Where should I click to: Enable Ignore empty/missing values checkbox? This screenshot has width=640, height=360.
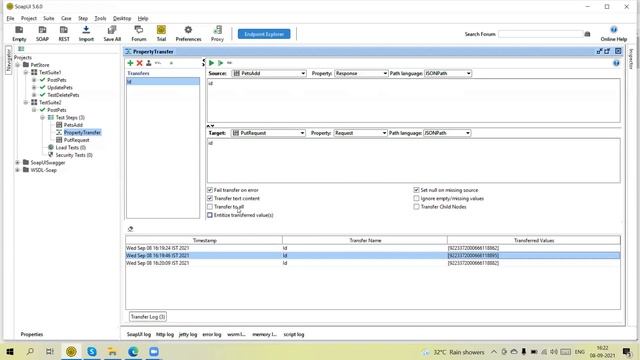point(416,198)
